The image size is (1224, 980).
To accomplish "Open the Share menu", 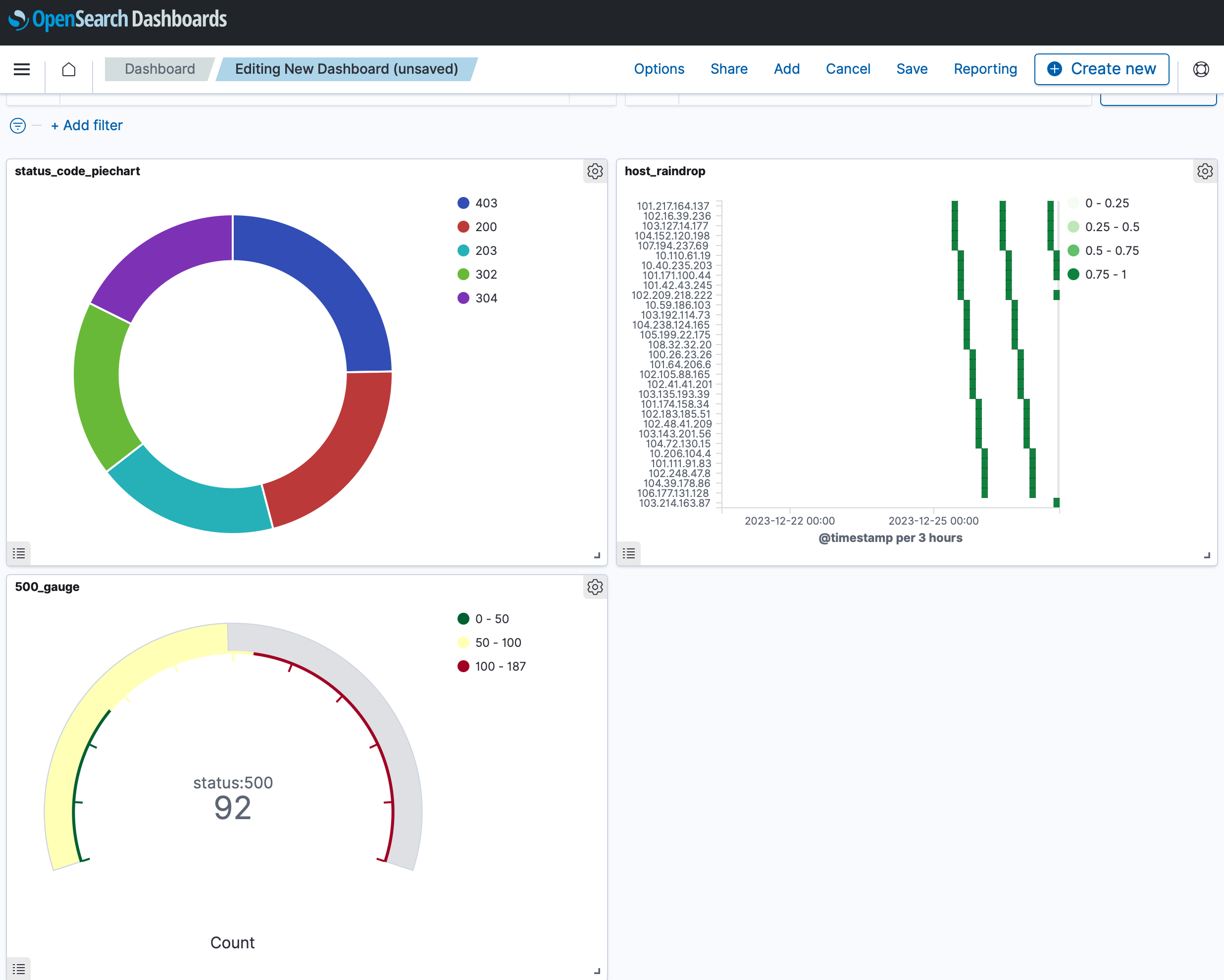I will [x=728, y=69].
